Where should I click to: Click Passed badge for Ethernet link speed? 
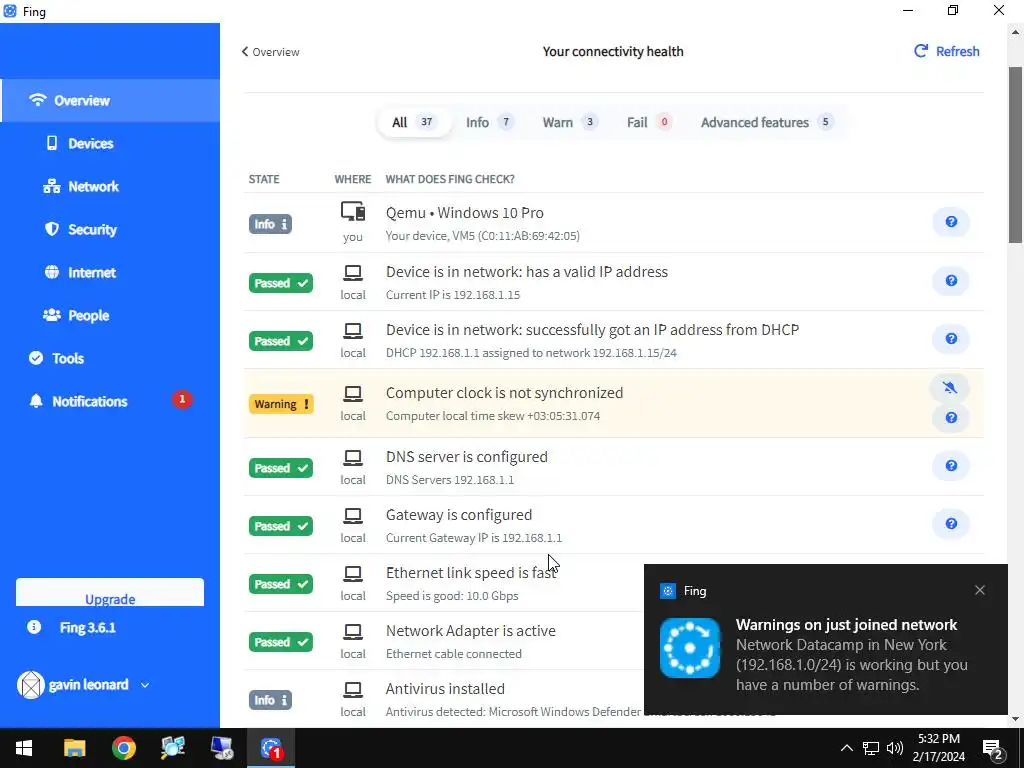(x=281, y=584)
